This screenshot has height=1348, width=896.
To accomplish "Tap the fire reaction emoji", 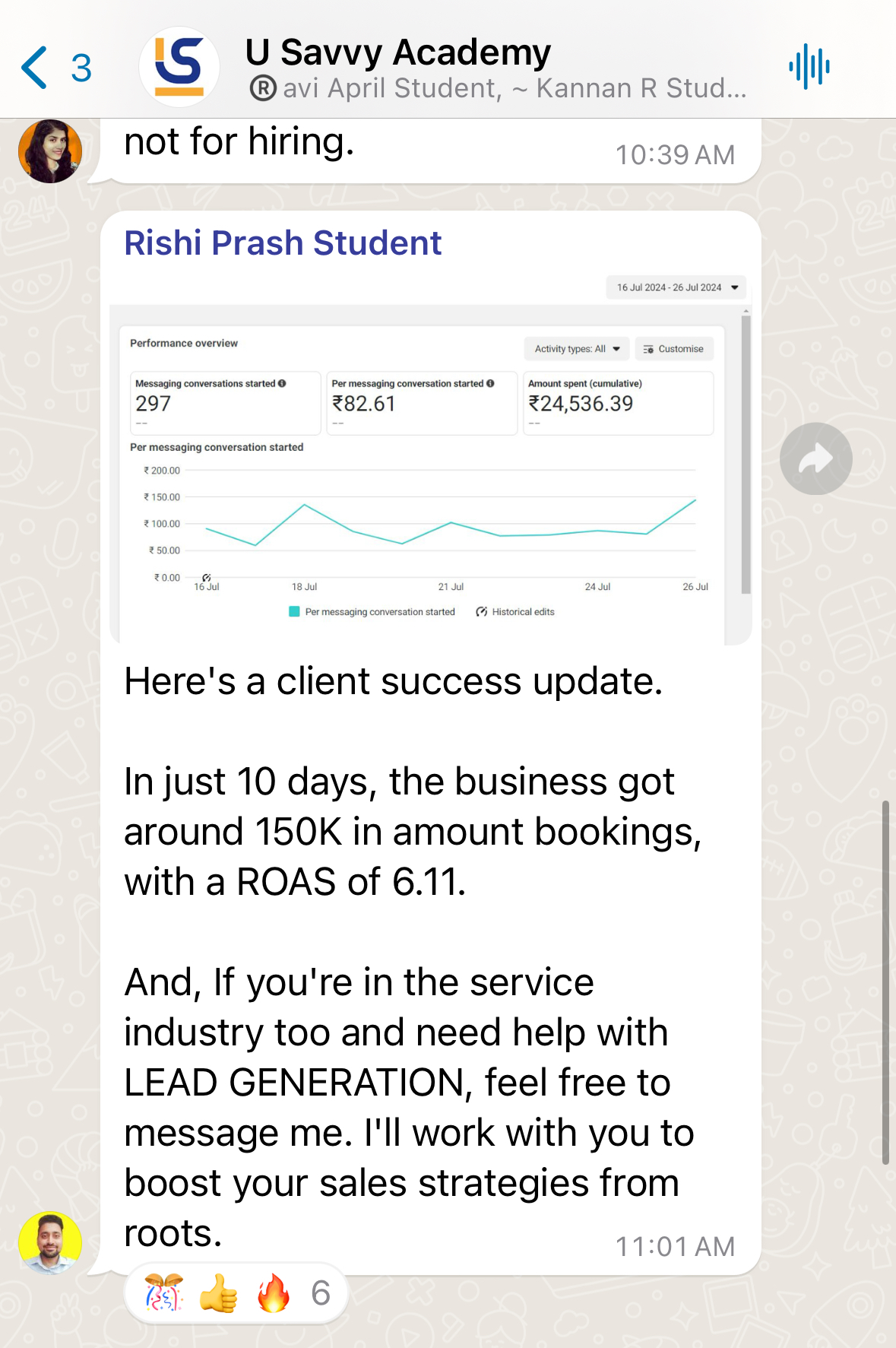I will pos(273,1292).
